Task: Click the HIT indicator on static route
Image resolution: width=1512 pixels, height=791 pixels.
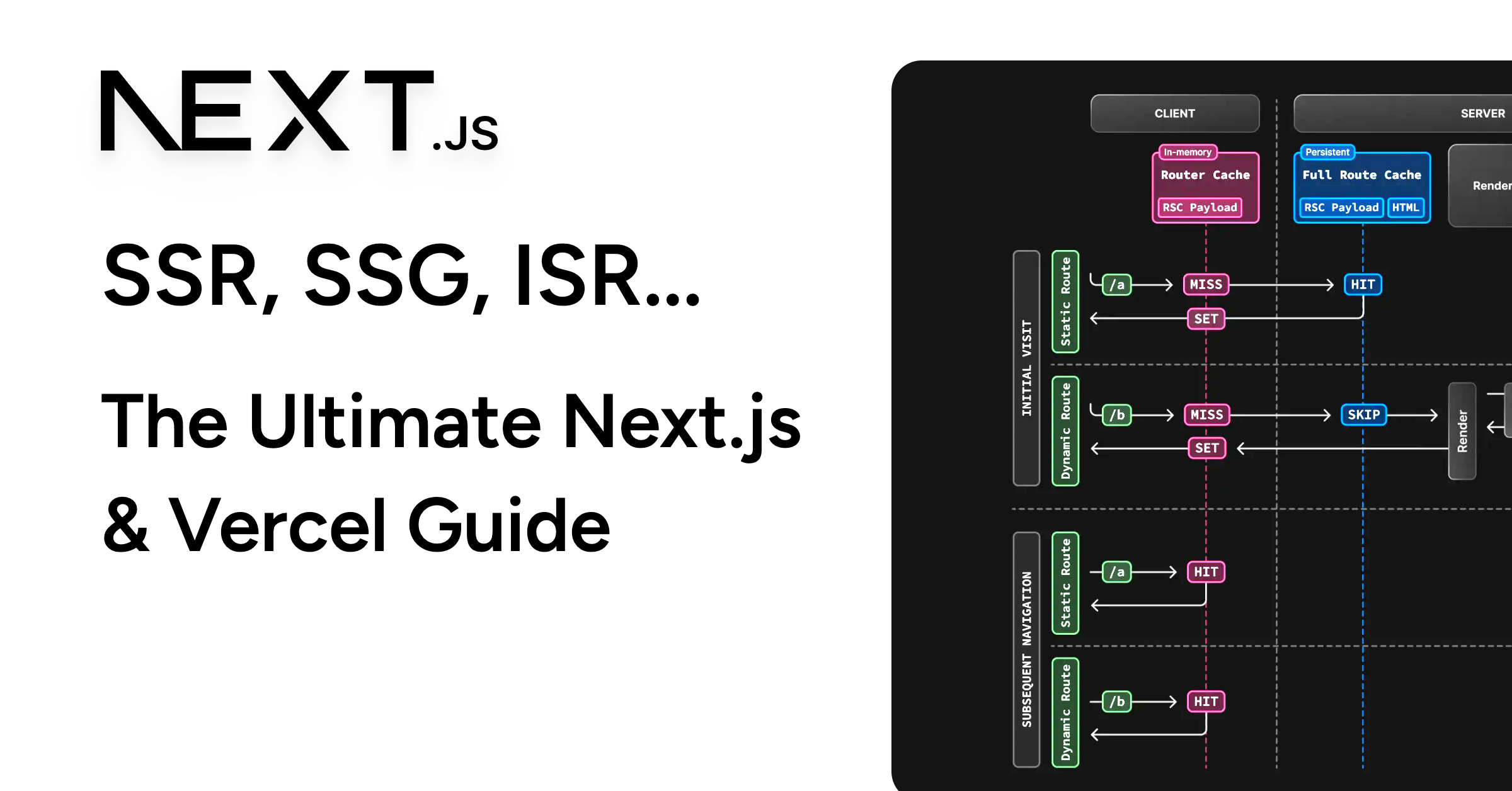Action: coord(1363,283)
